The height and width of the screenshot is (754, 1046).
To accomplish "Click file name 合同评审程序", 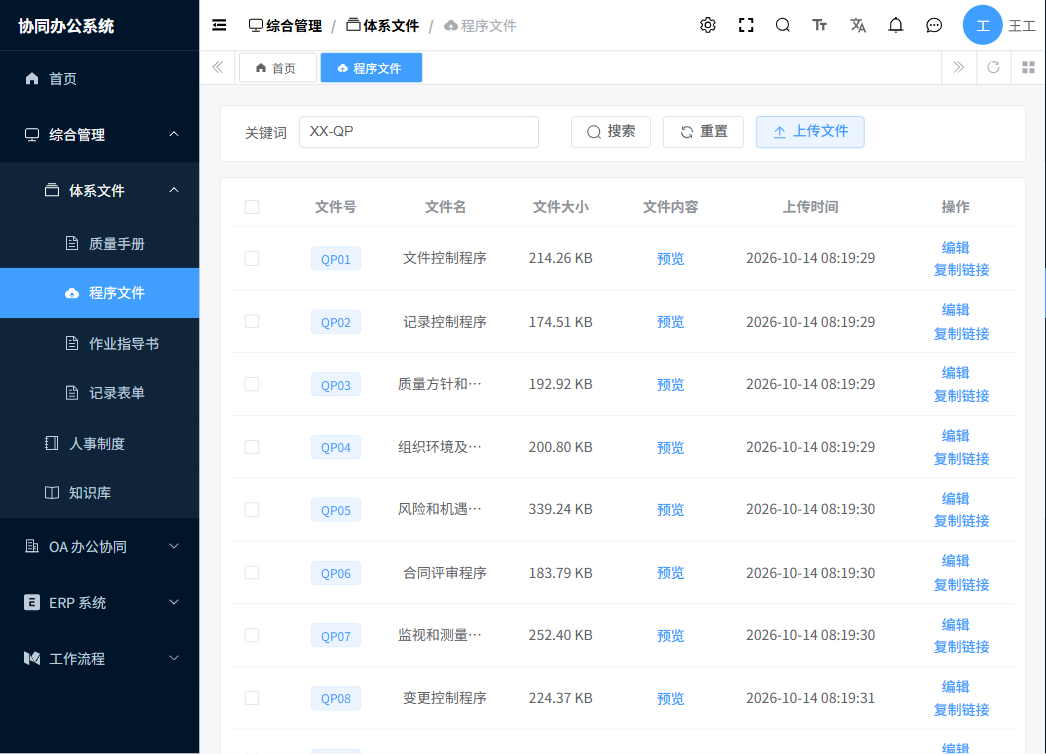I will [x=445, y=573].
